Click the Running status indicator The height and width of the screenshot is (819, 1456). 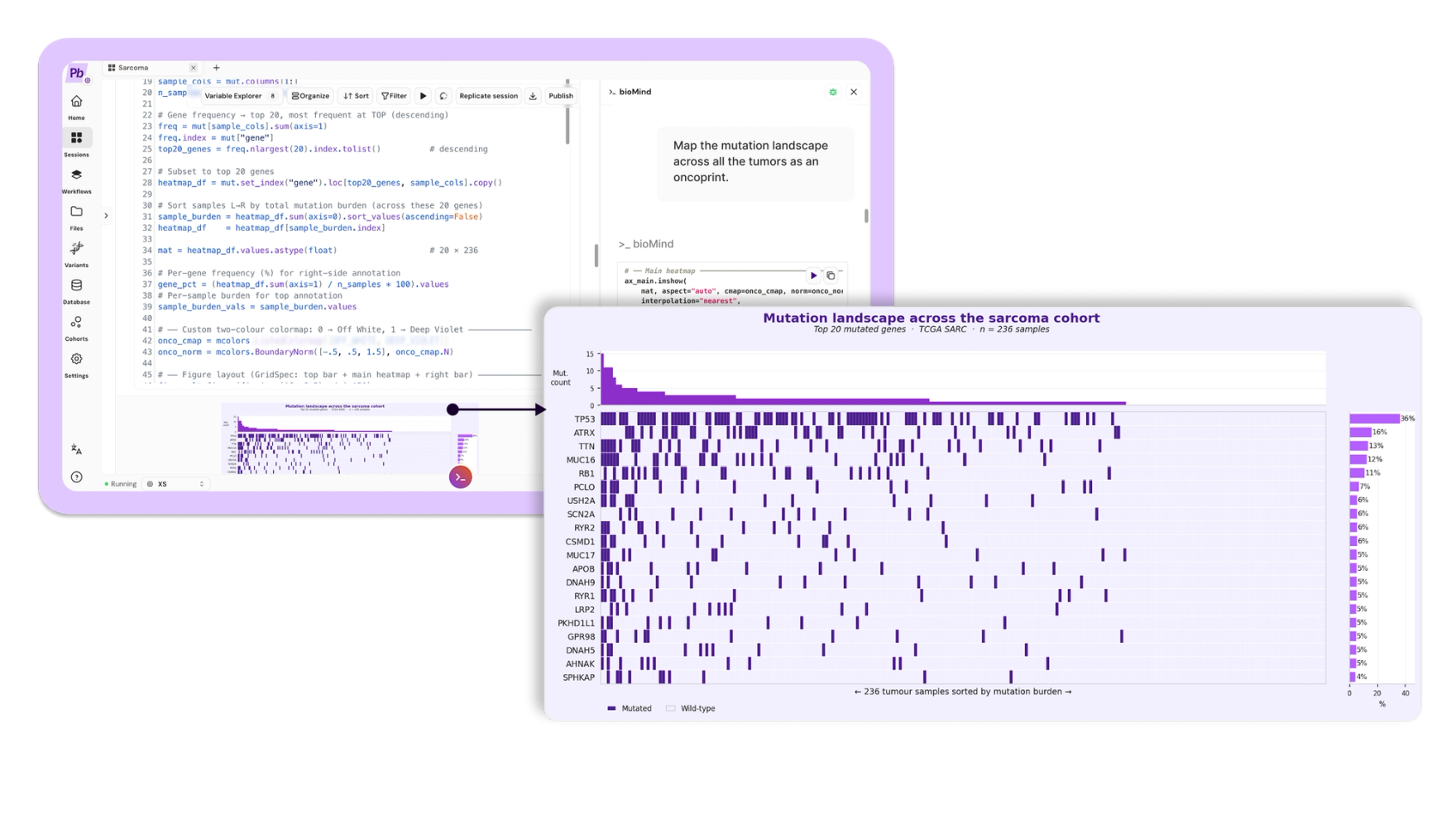click(x=121, y=484)
